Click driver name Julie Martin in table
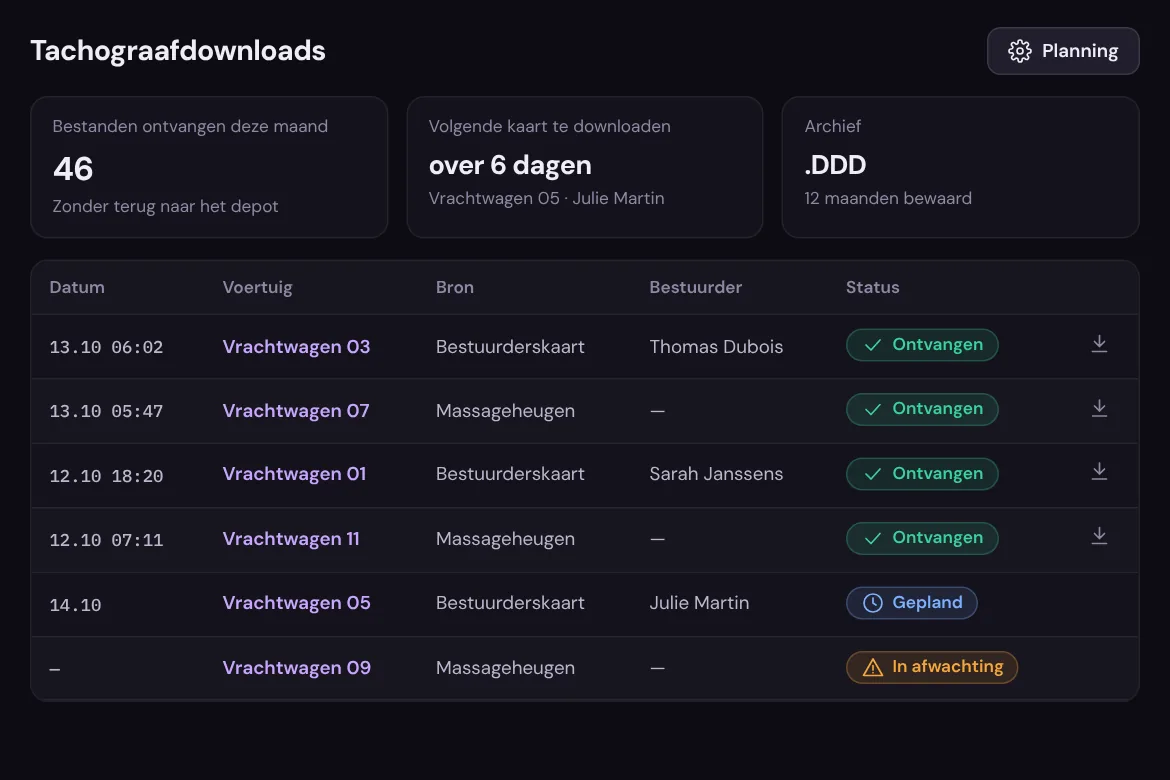Screen dimensions: 1170x780 pyautogui.click(x=699, y=603)
